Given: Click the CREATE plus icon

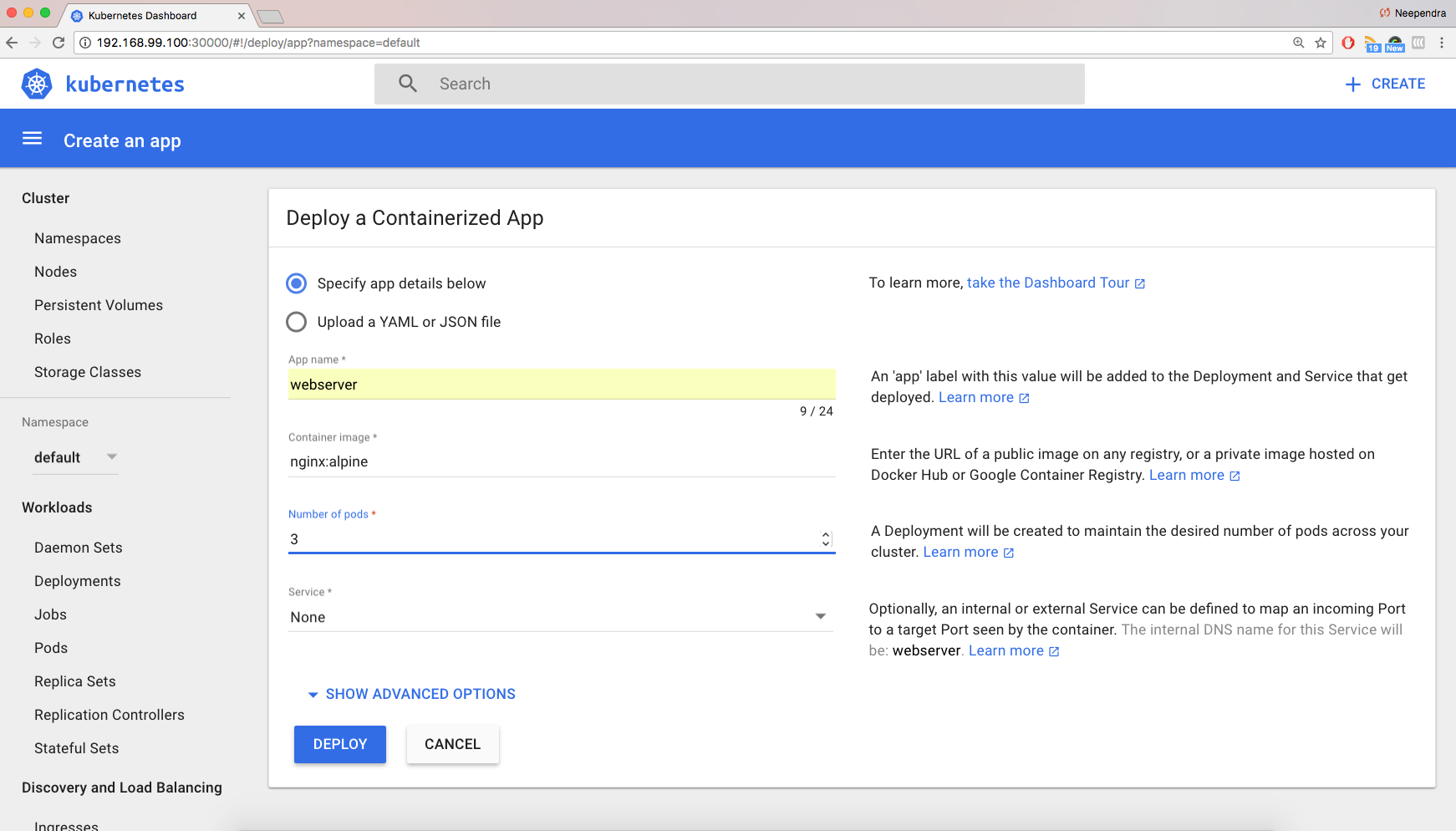Looking at the screenshot, I should click(x=1352, y=84).
